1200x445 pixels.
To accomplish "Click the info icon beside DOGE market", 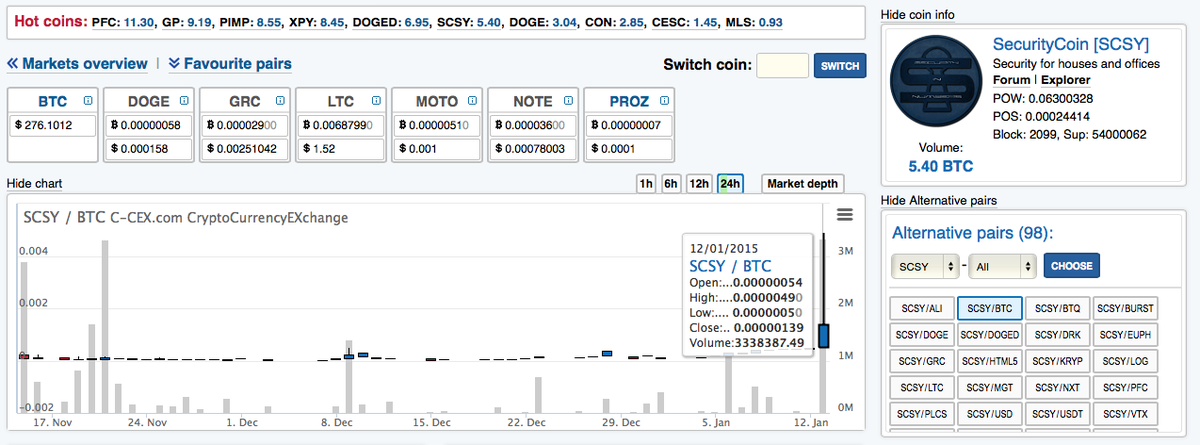I will pyautogui.click(x=184, y=101).
